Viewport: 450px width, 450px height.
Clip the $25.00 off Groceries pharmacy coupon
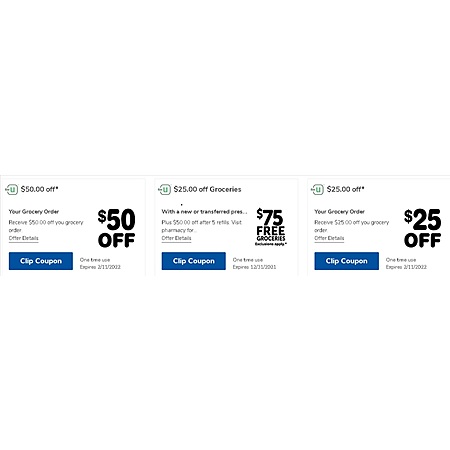tap(194, 261)
